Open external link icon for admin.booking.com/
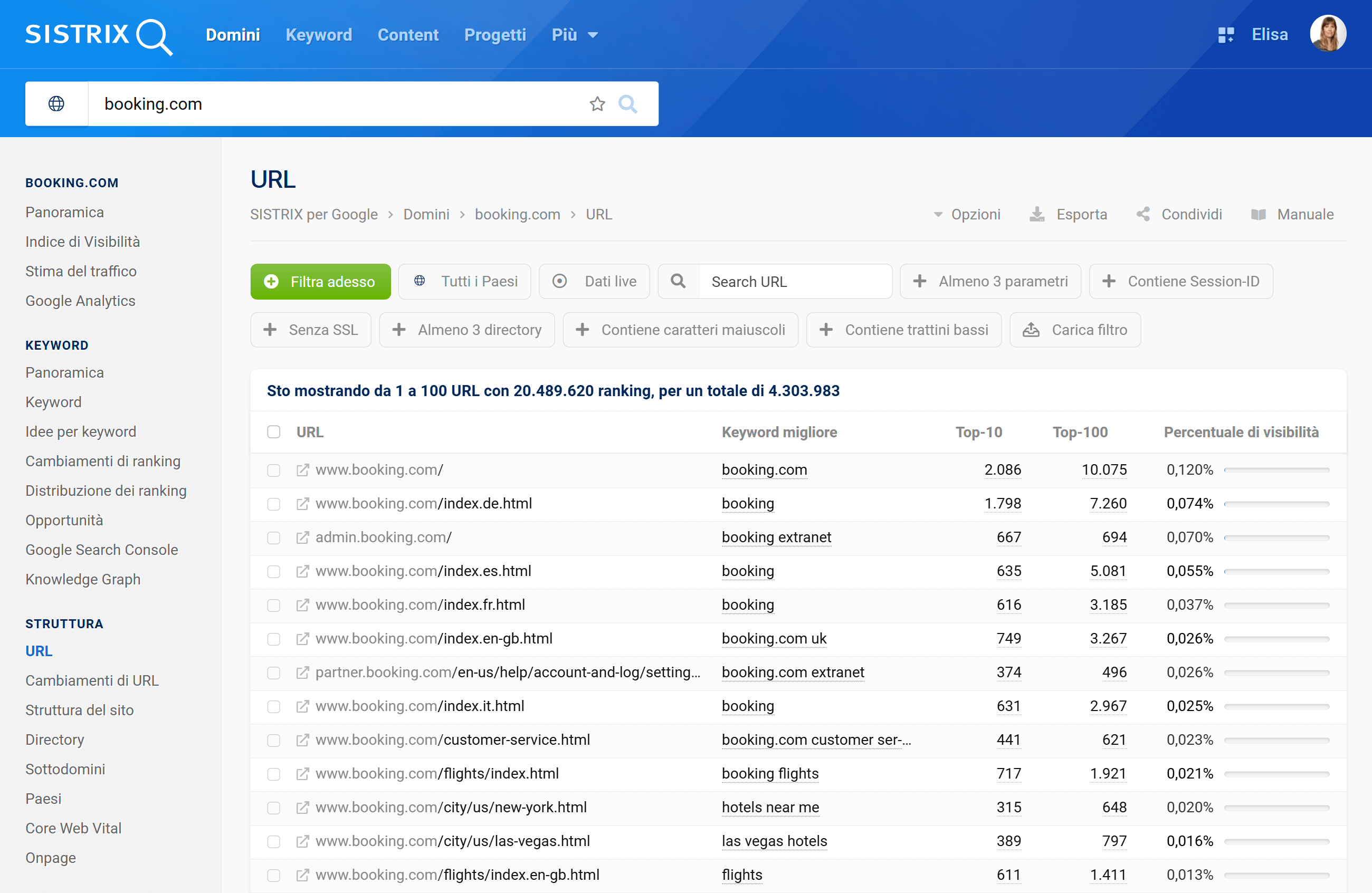 [303, 537]
